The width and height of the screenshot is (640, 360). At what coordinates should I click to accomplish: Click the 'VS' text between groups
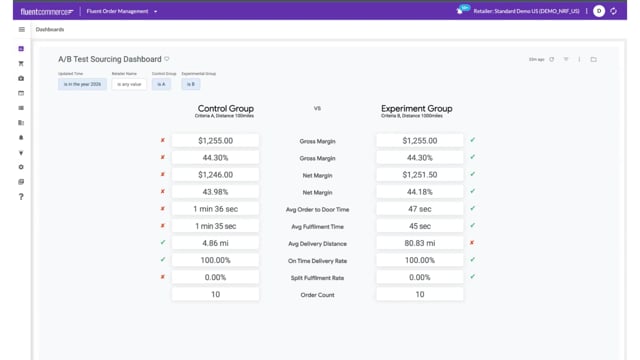point(317,109)
